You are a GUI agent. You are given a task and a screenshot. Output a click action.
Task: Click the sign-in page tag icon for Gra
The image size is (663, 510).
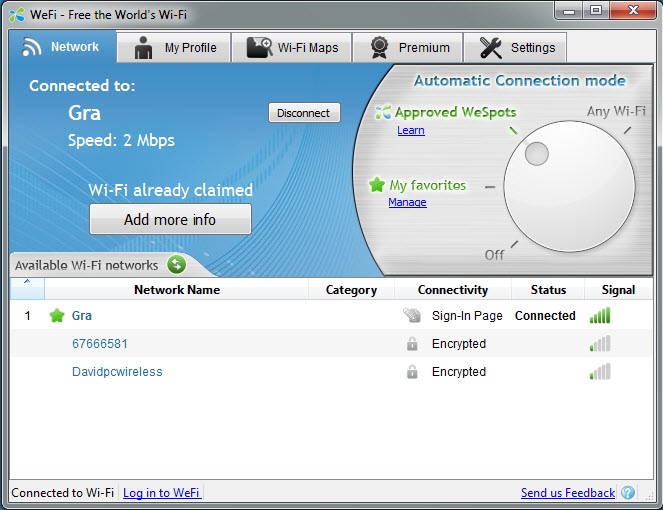point(412,316)
